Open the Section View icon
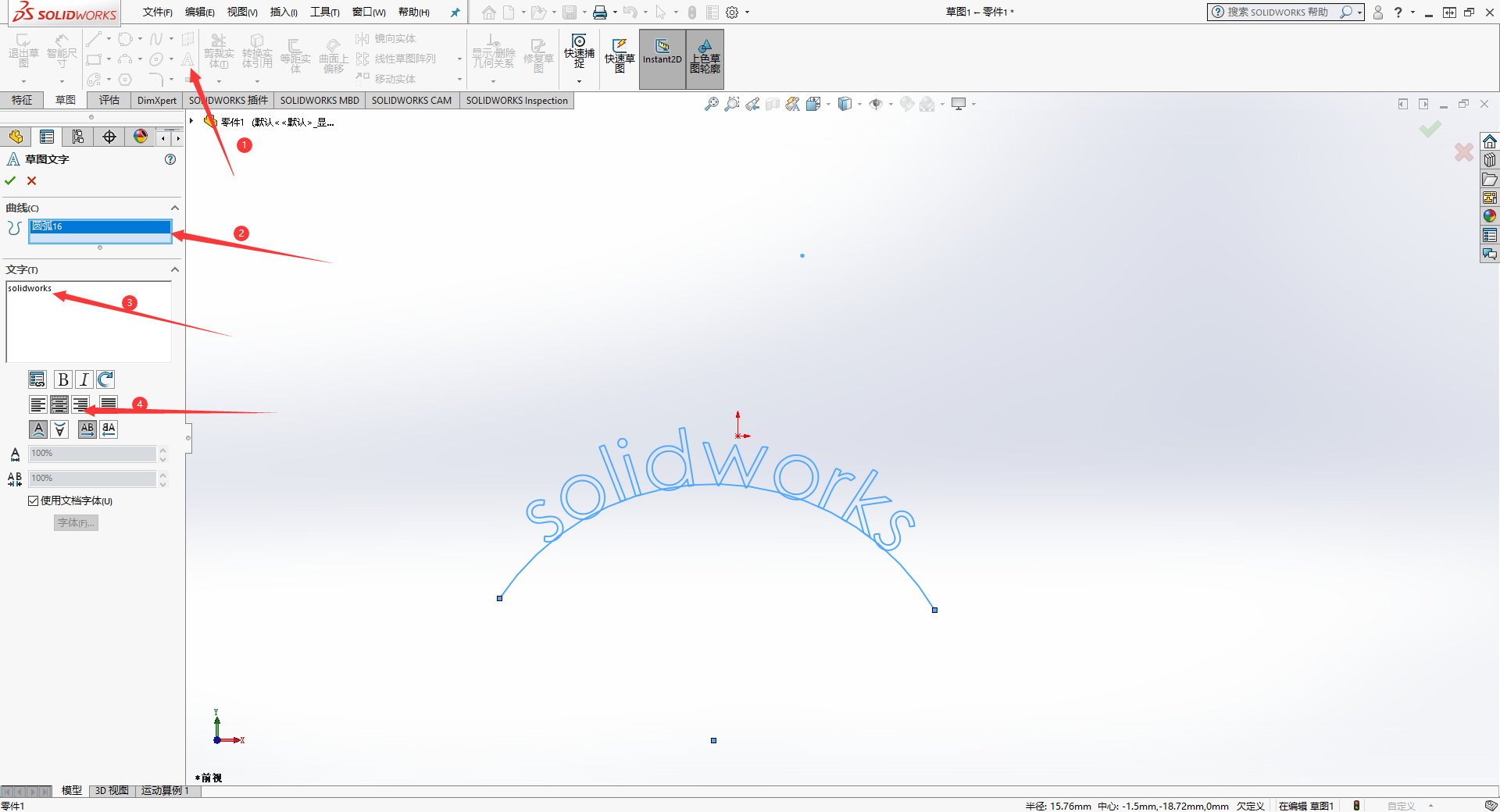 (773, 104)
